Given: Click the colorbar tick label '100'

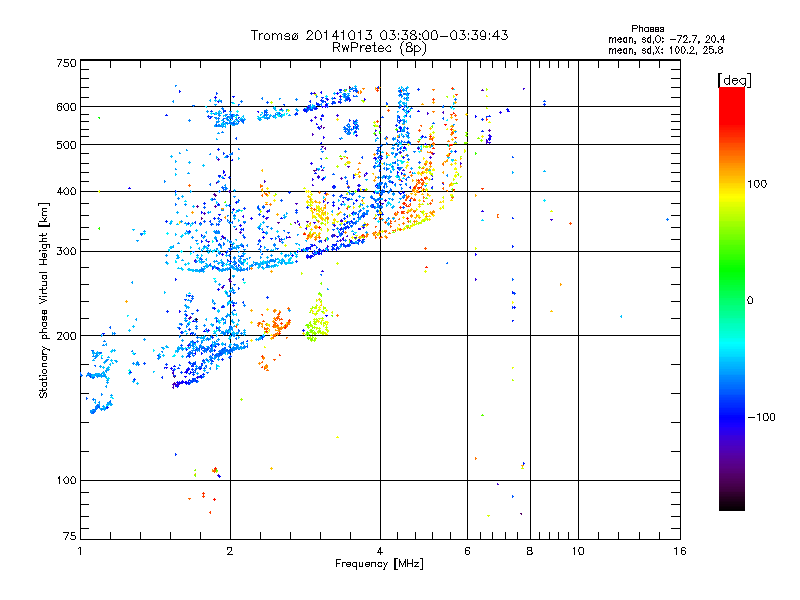Looking at the screenshot, I should [x=757, y=184].
